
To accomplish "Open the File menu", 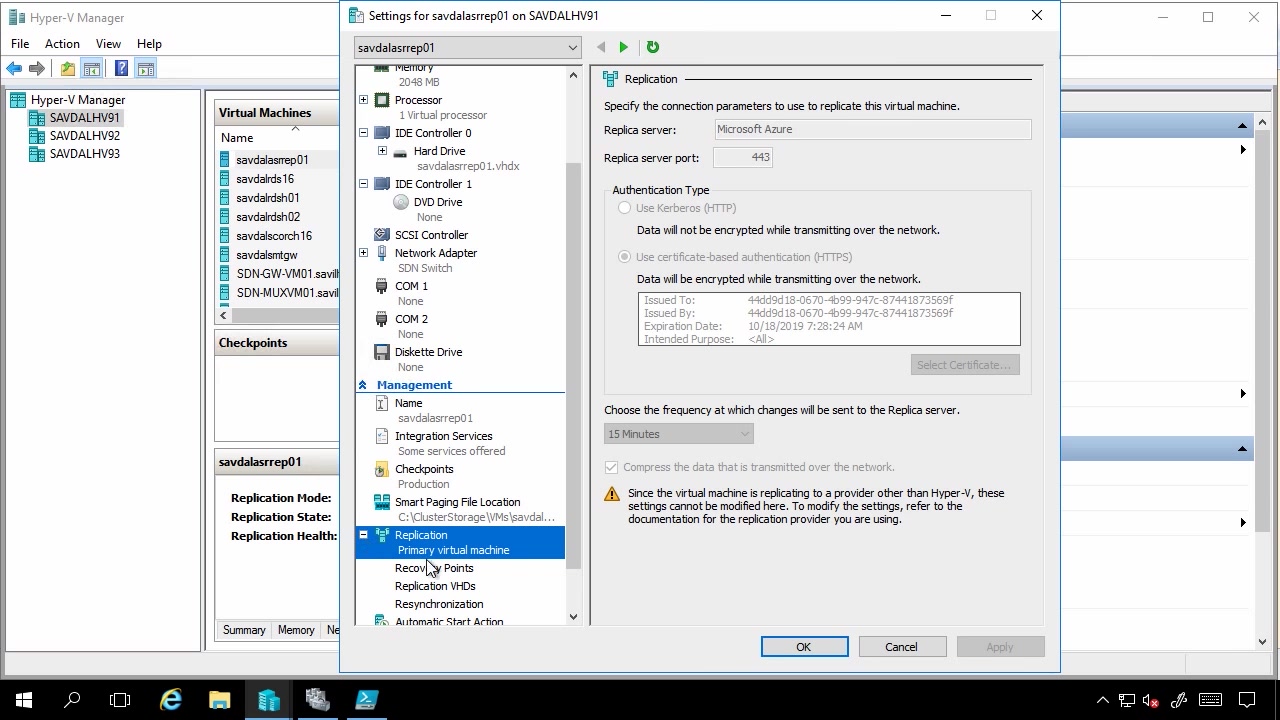I will [20, 44].
